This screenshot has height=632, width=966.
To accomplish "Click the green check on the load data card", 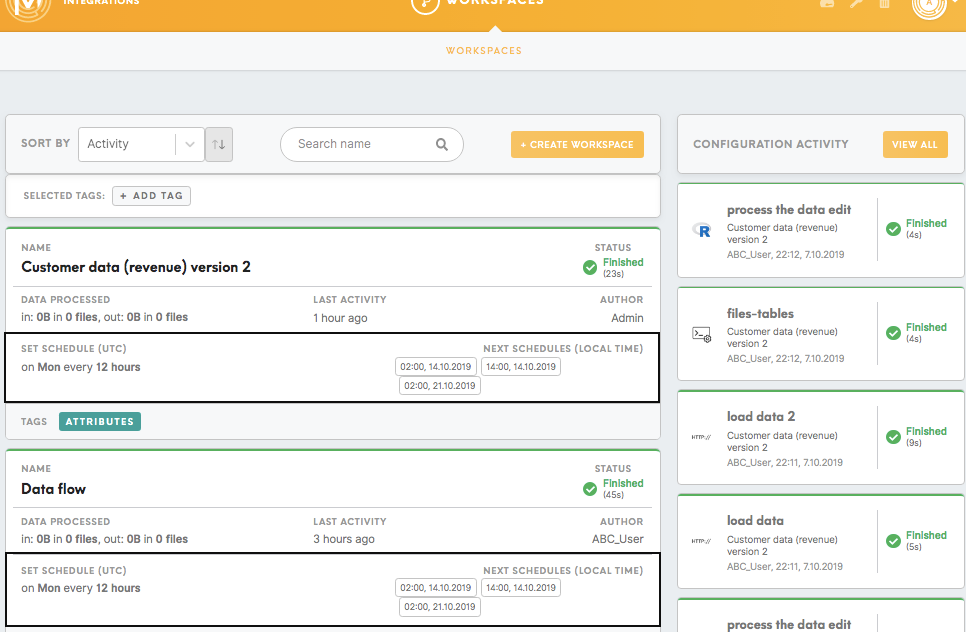I will coord(893,541).
